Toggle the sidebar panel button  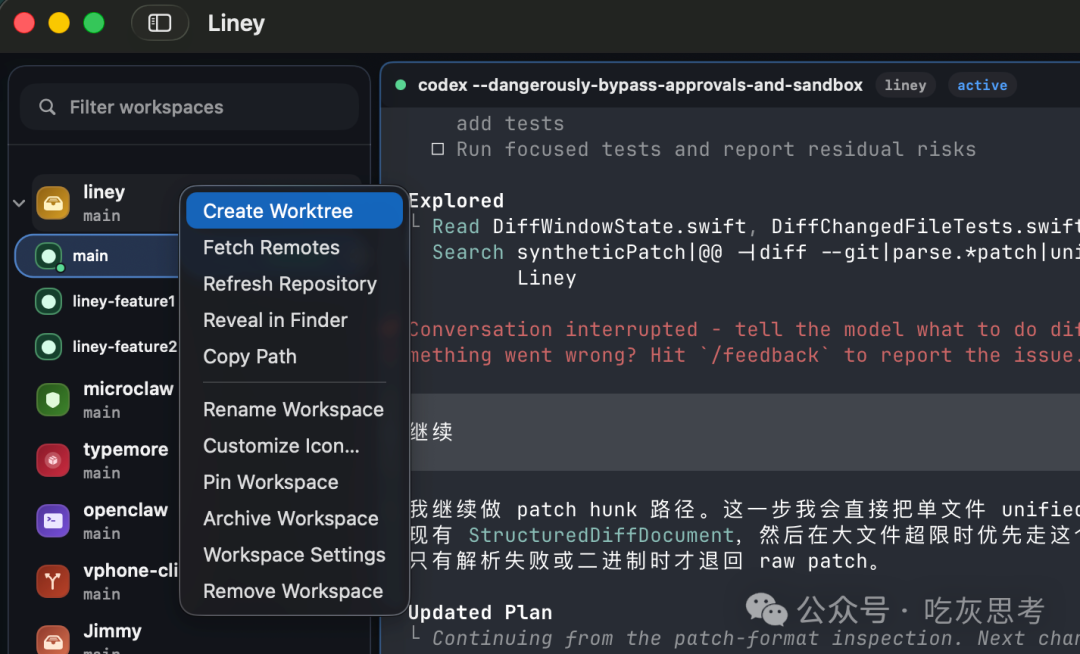pos(160,23)
